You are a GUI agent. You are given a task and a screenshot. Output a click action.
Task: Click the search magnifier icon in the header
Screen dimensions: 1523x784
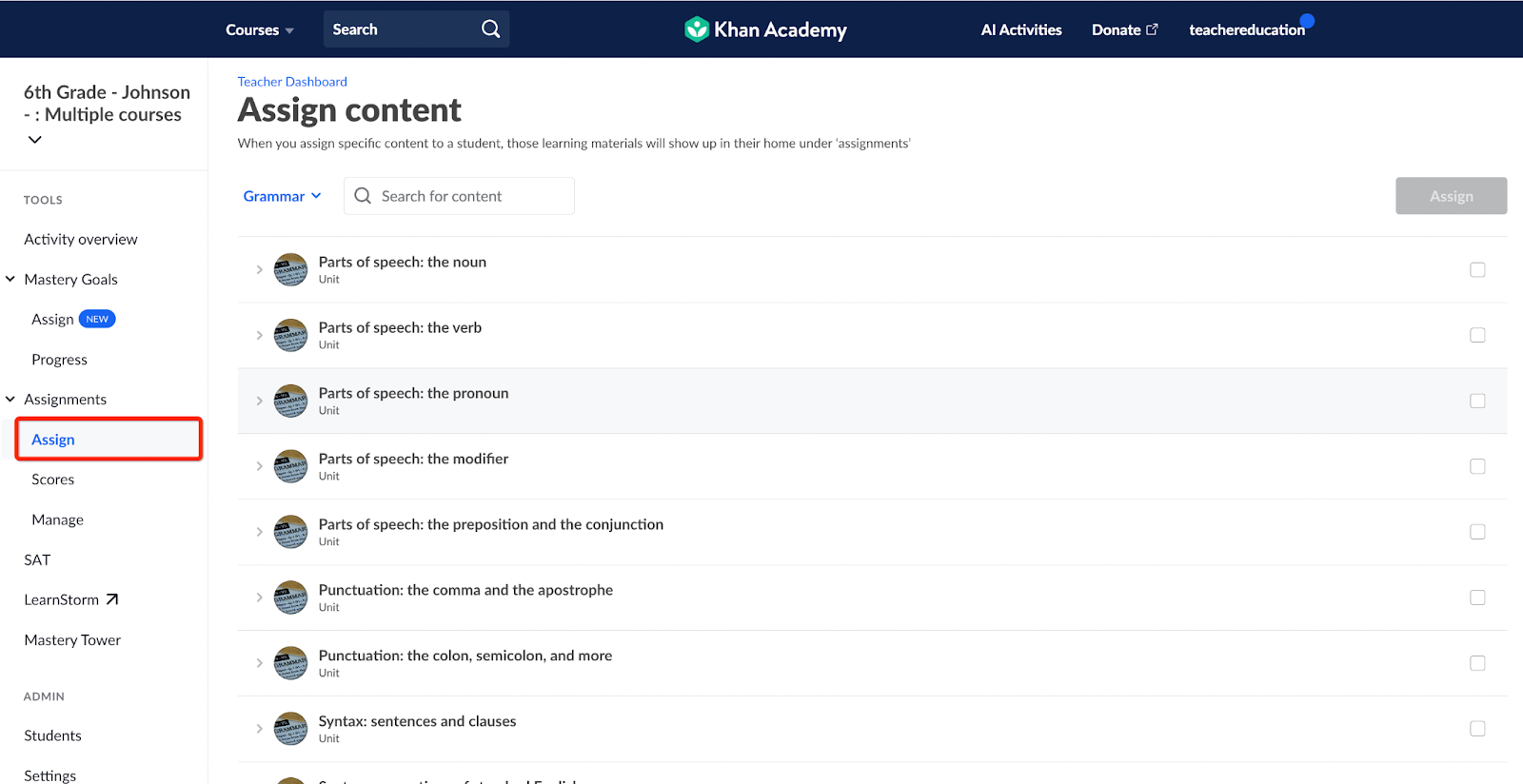(x=490, y=29)
